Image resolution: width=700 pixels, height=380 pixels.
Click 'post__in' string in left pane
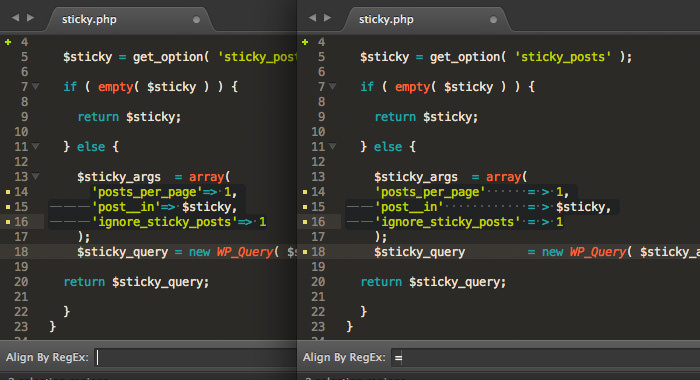click(x=126, y=207)
